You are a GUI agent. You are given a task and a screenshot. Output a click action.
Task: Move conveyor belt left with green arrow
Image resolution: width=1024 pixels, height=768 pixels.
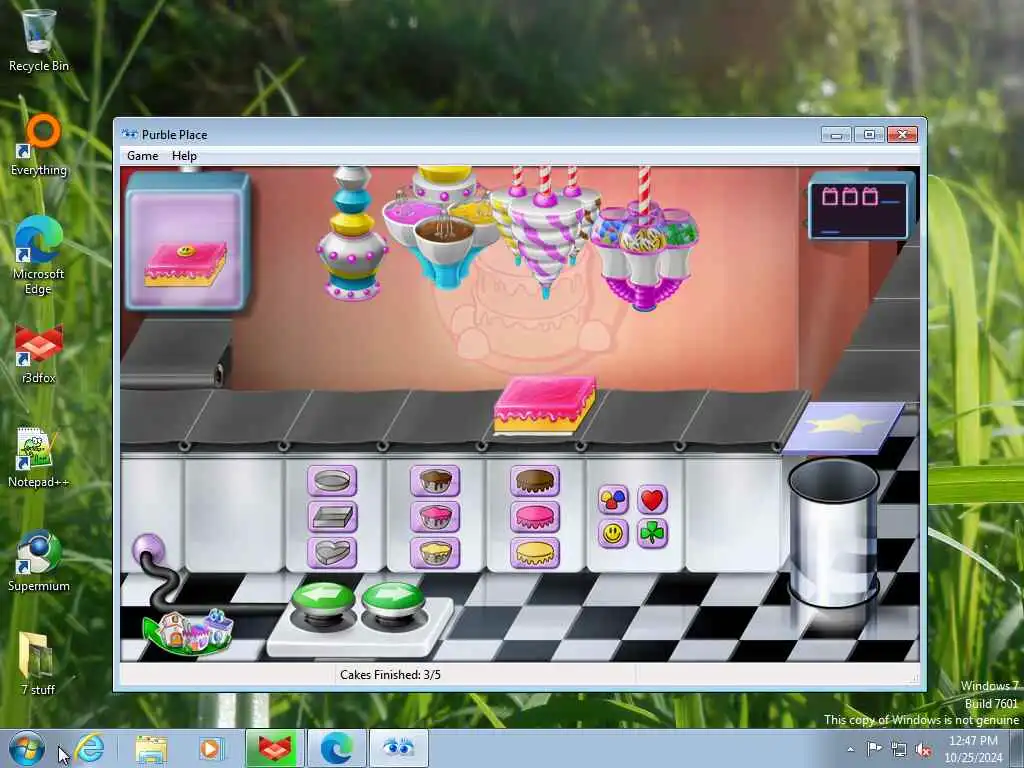pyautogui.click(x=323, y=599)
